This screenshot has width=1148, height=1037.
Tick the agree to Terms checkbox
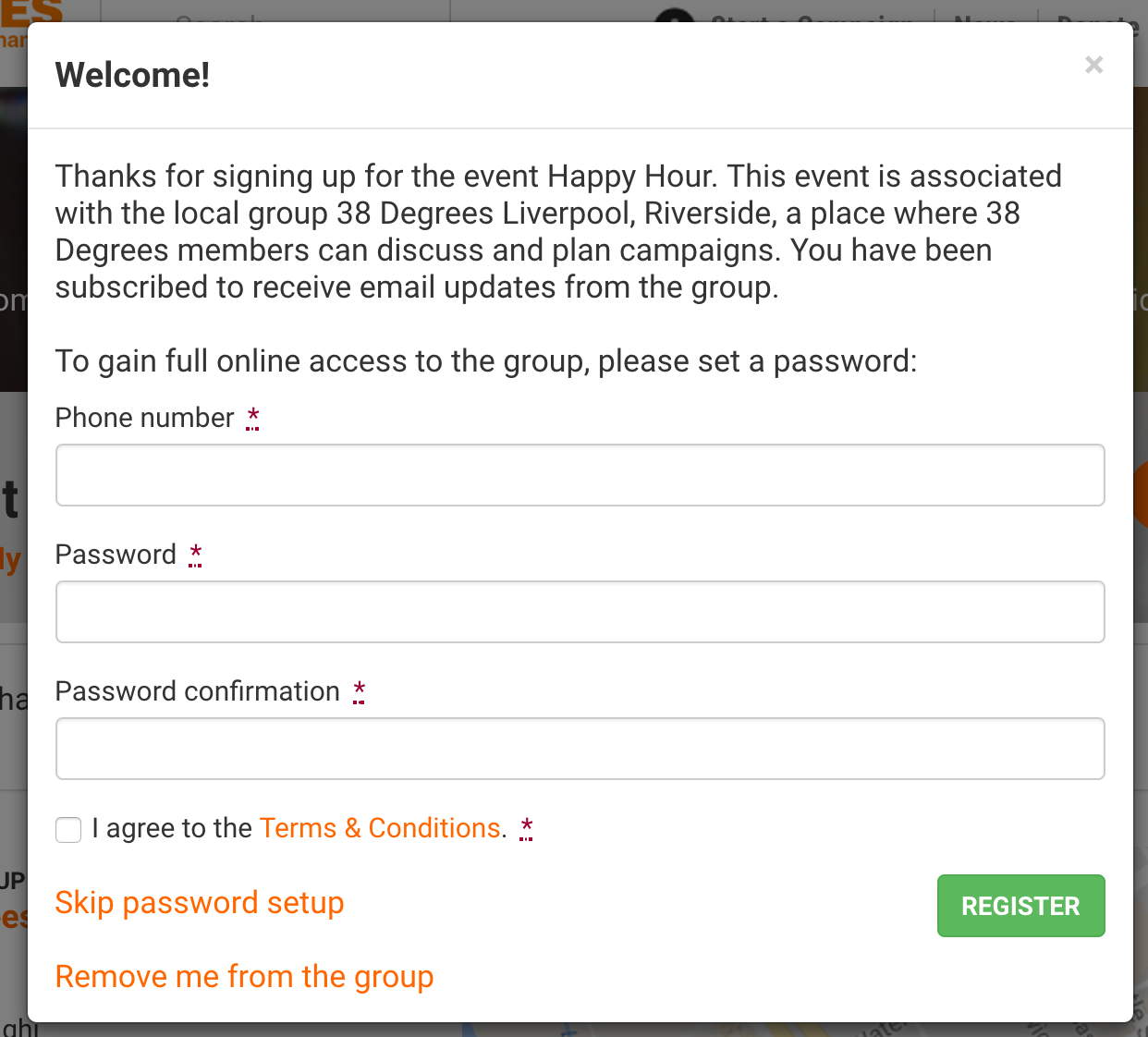[x=68, y=829]
